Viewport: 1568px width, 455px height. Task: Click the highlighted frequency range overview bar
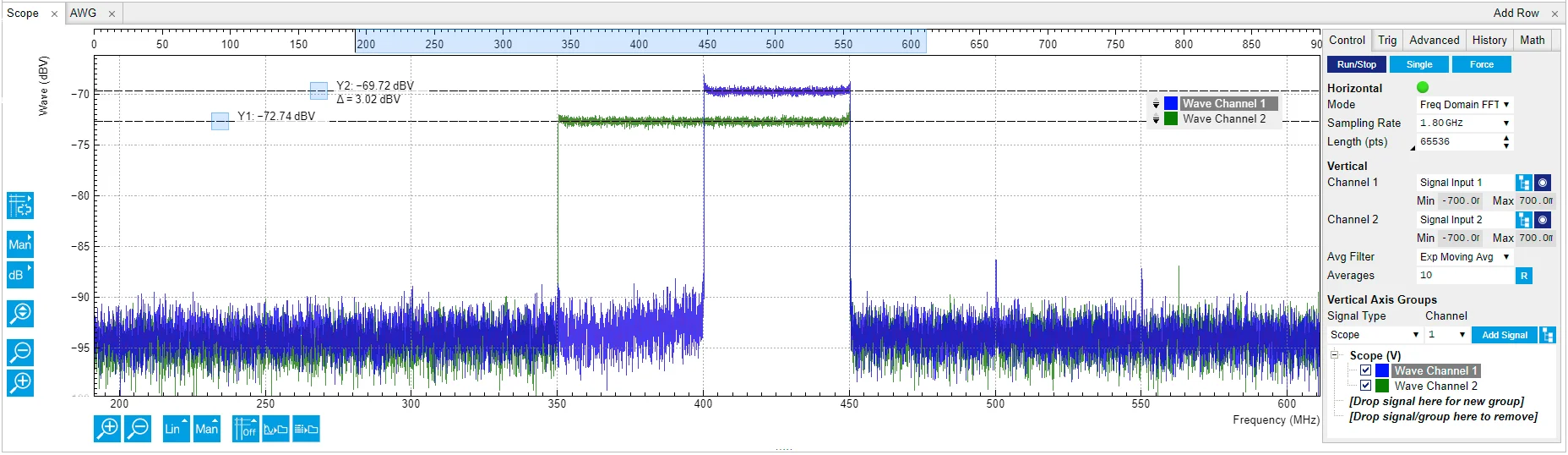[x=640, y=41]
